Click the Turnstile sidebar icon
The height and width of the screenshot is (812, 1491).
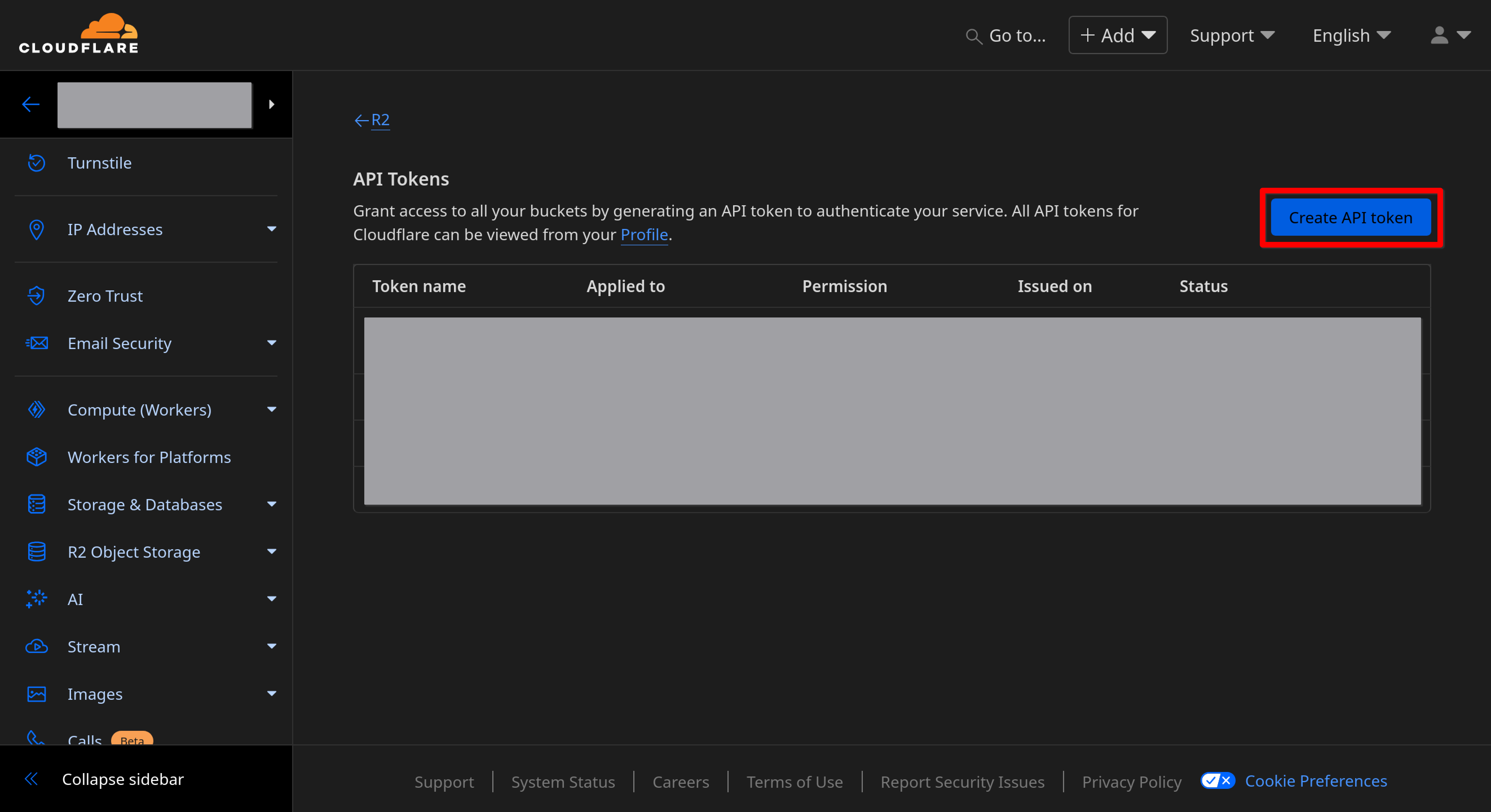click(x=36, y=163)
